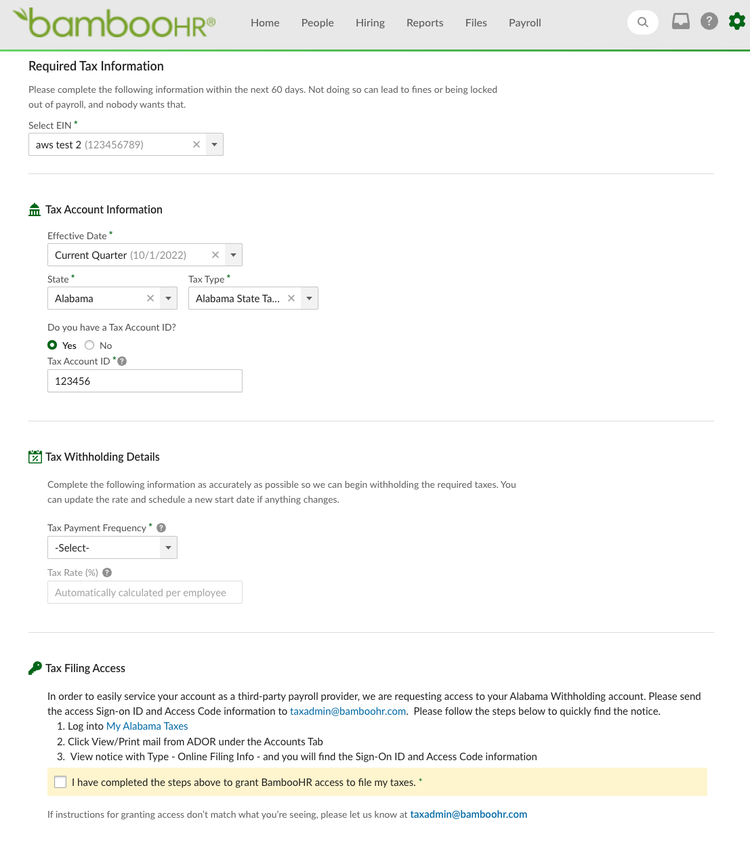Select Yes for having a Tax Account ID
This screenshot has width=750, height=853.
pyautogui.click(x=52, y=345)
